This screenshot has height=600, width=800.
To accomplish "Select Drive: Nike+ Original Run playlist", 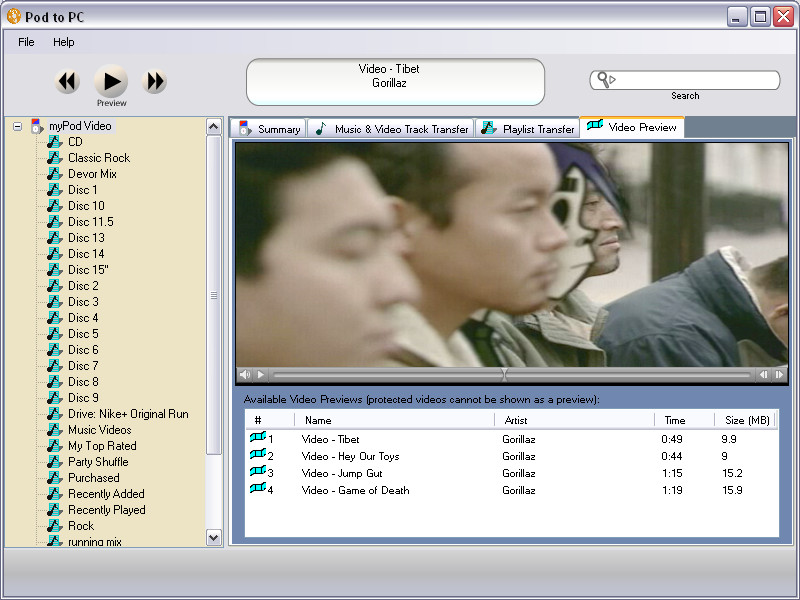I will (128, 414).
